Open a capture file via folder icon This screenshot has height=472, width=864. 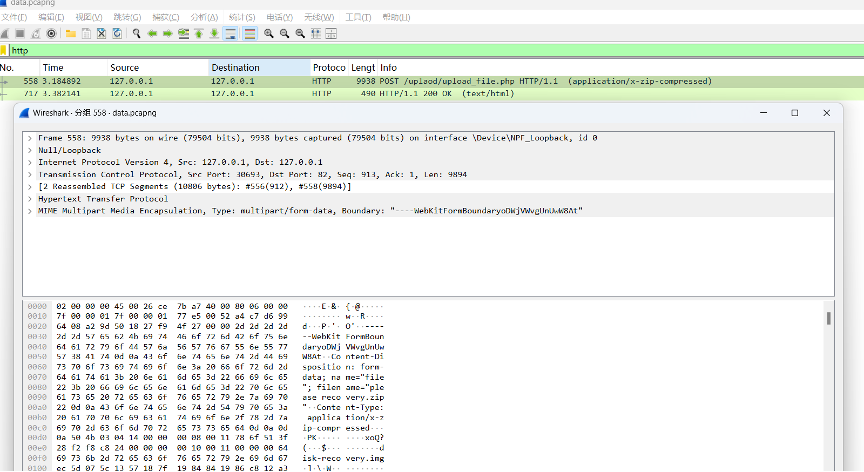pyautogui.click(x=71, y=34)
